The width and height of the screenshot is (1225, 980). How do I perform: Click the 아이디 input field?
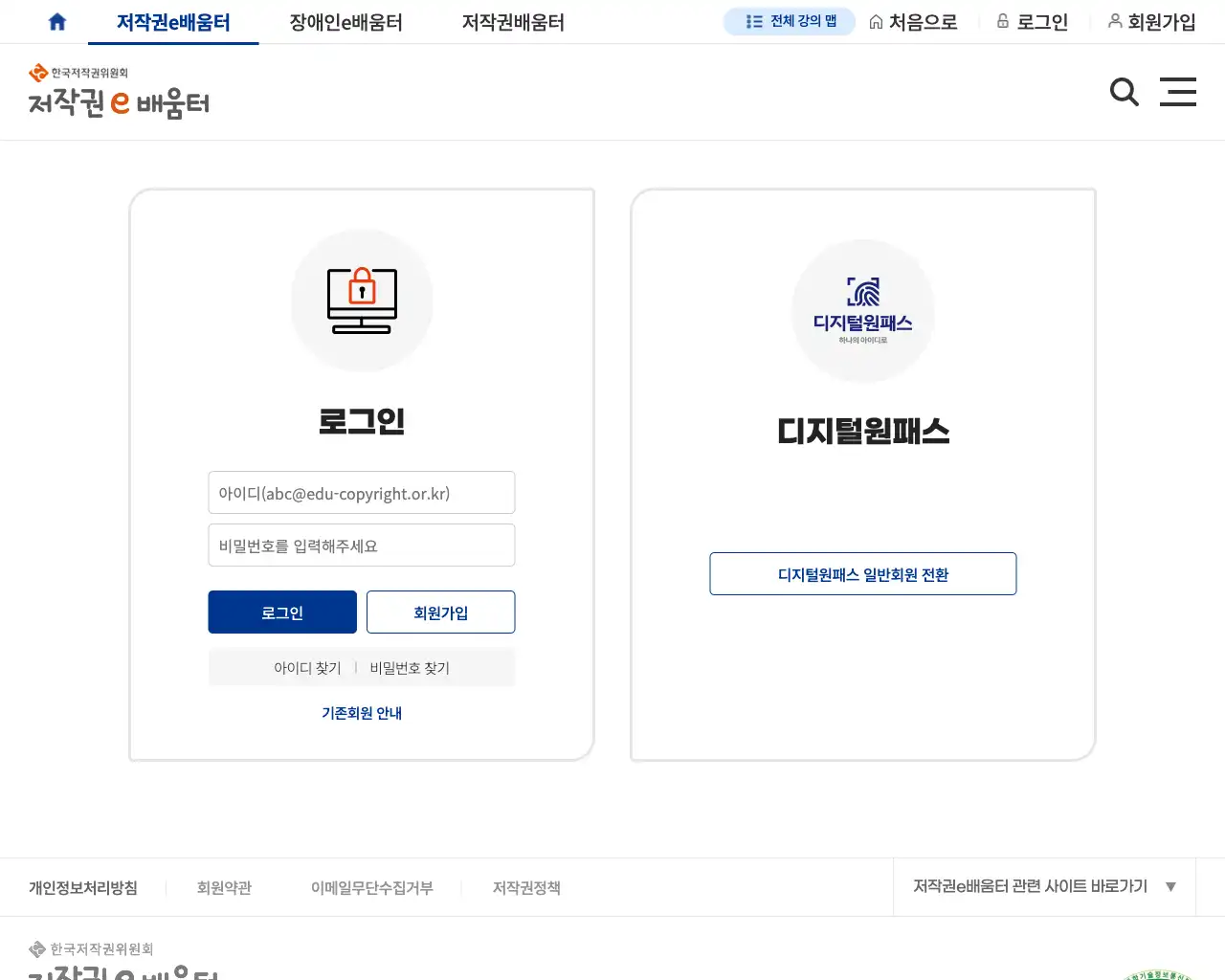pos(361,492)
